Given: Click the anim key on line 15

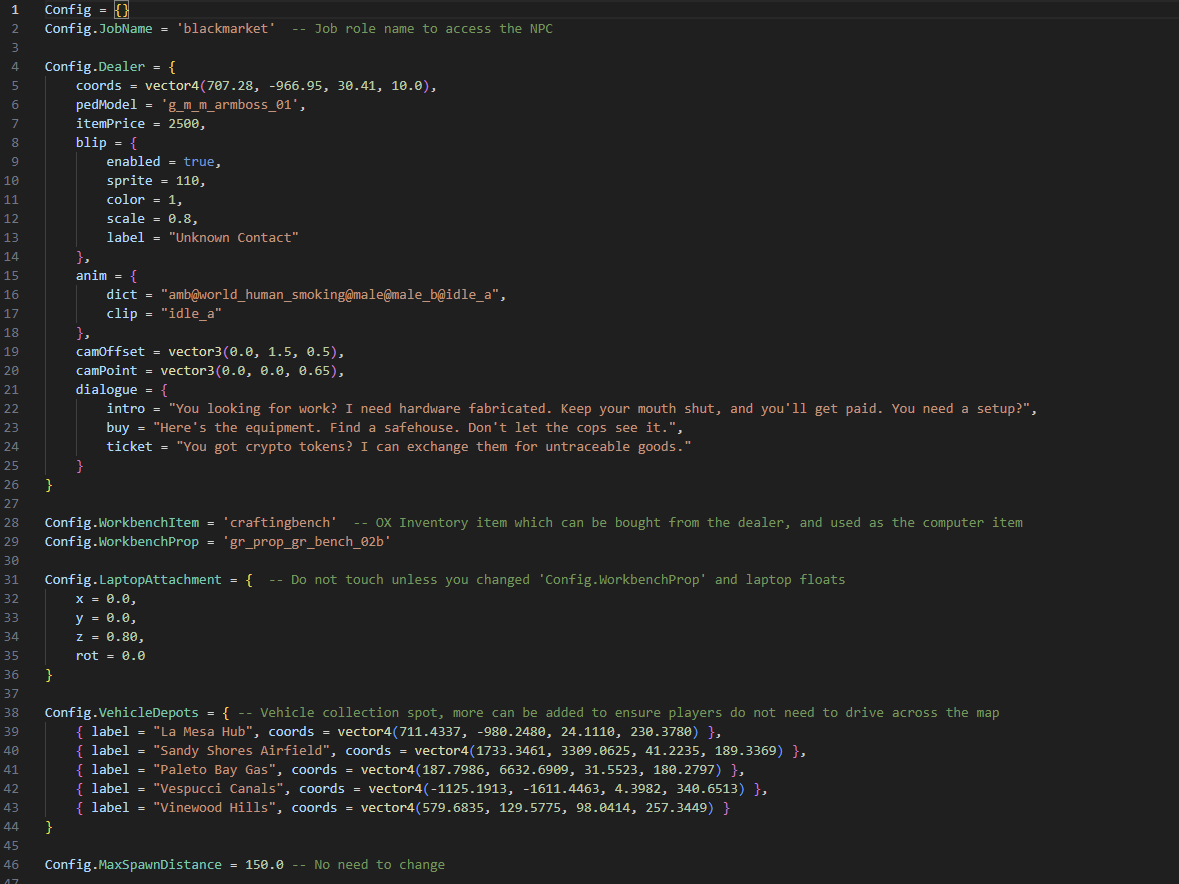Looking at the screenshot, I should coord(91,276).
